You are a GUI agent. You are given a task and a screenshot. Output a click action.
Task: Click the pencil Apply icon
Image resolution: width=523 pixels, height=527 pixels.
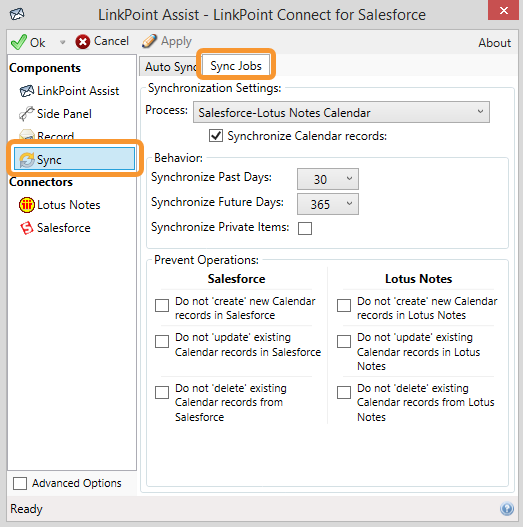point(149,41)
